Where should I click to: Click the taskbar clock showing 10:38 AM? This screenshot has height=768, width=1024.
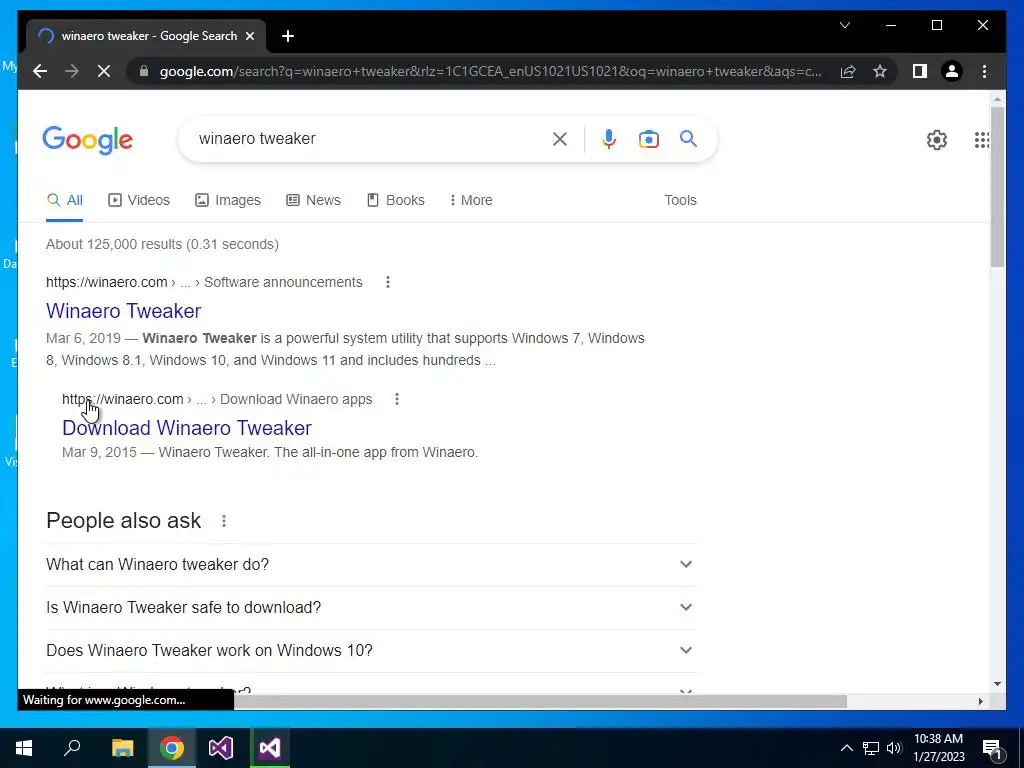[x=938, y=748]
